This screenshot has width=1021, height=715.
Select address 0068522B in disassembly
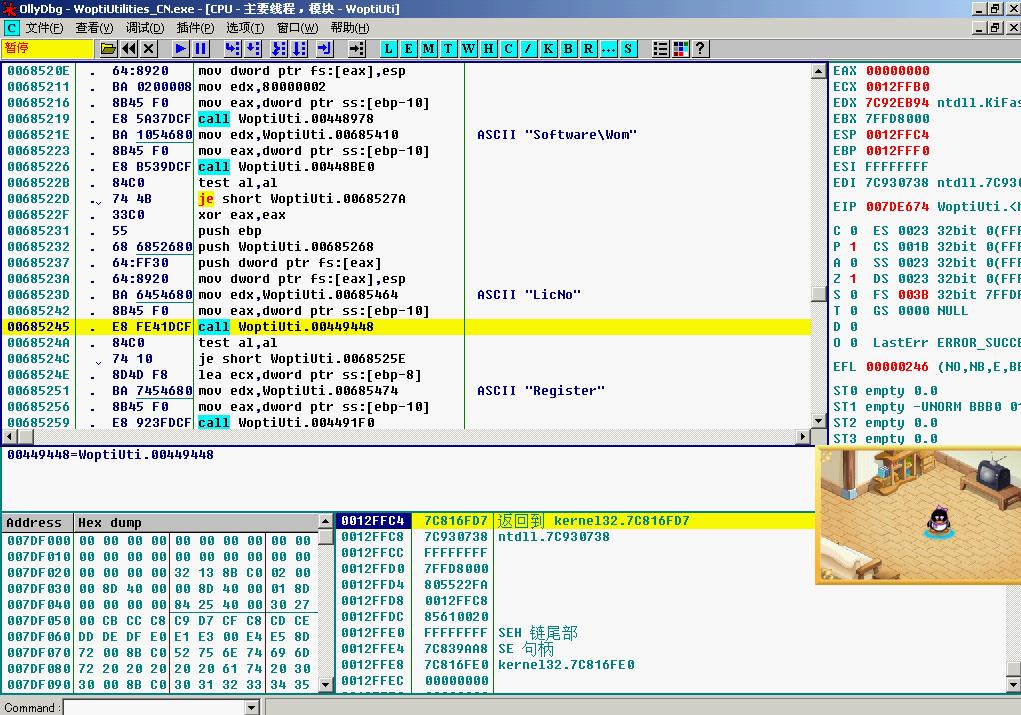coord(38,183)
